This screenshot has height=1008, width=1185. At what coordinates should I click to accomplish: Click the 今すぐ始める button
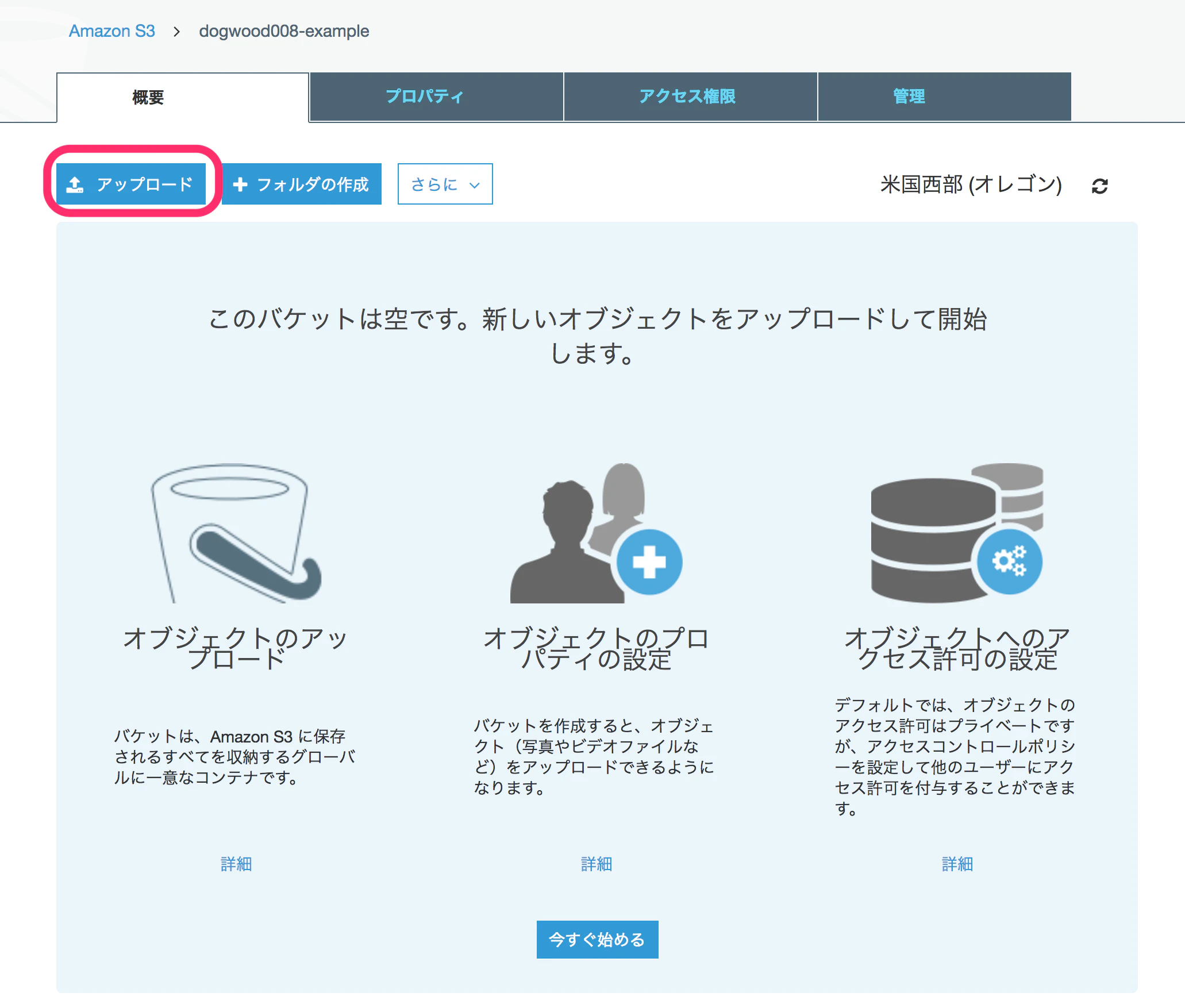(x=597, y=939)
